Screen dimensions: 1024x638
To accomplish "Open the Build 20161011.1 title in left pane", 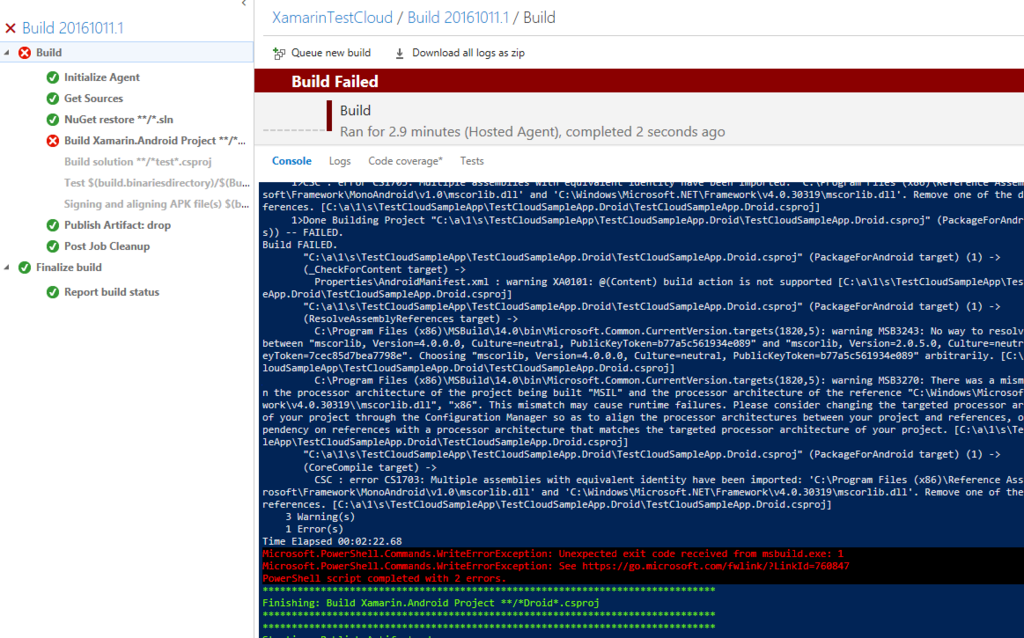I will tap(72, 28).
